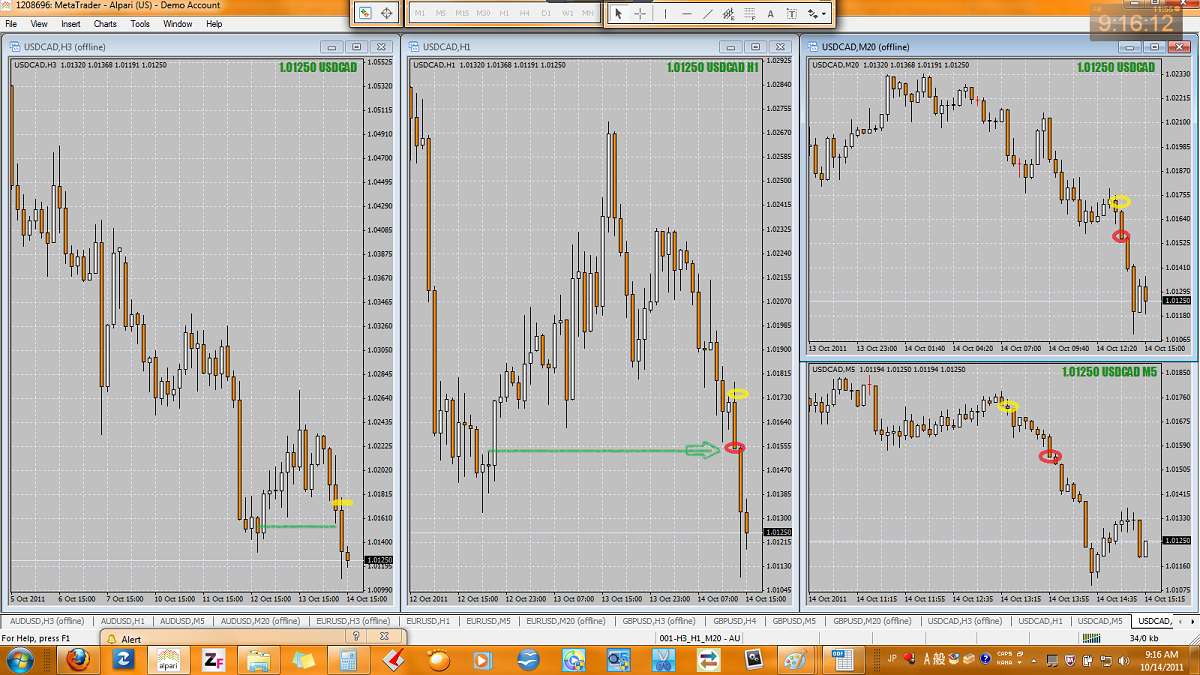This screenshot has height=675, width=1200.
Task: Click the 001-H3_H1_M20 profile in status bar
Action: (700, 637)
